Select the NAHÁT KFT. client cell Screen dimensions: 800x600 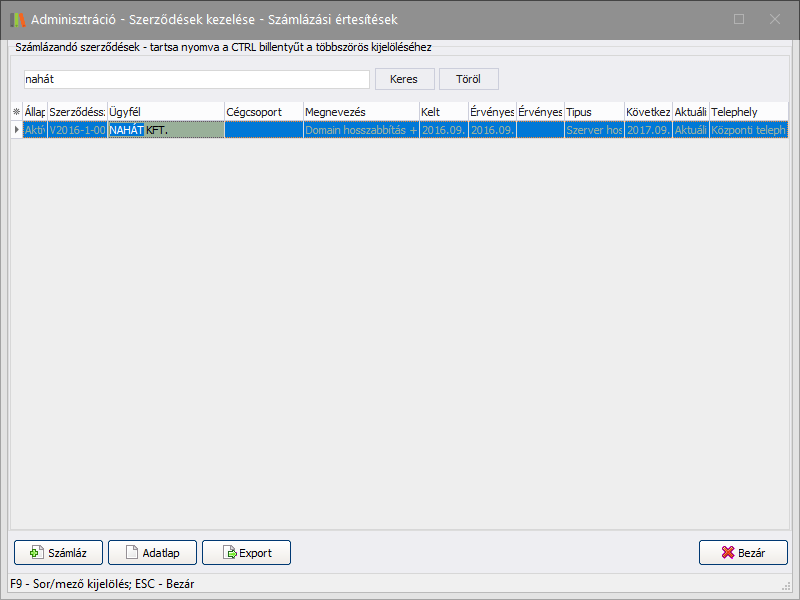coord(165,130)
